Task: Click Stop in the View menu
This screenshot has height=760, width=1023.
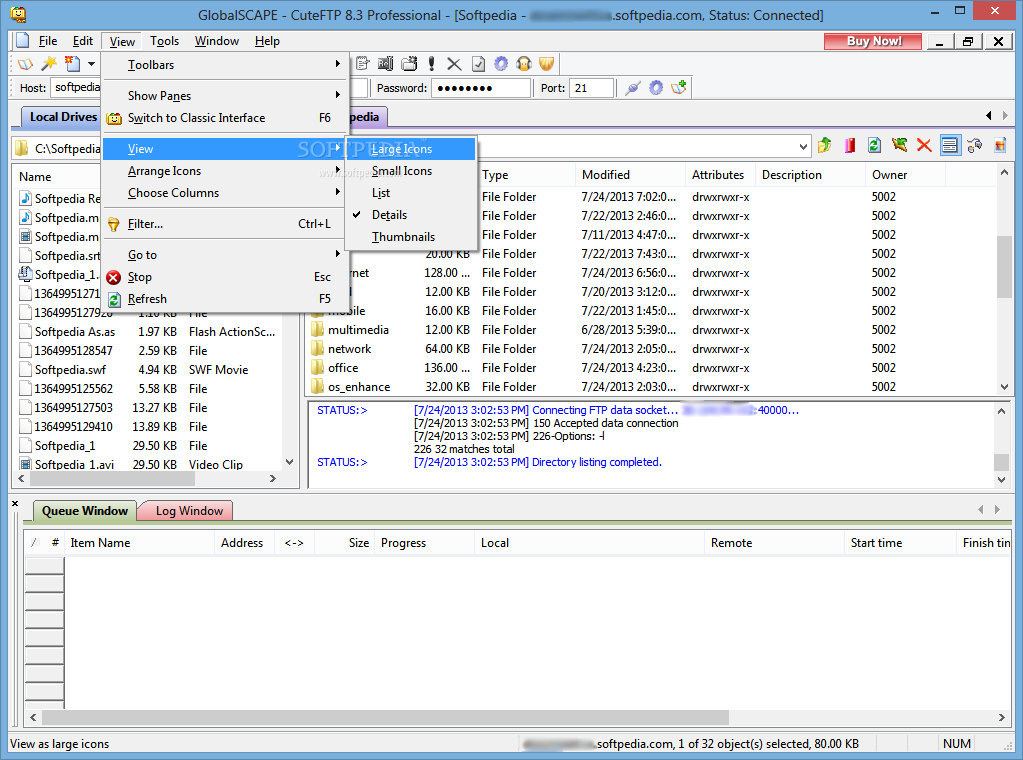Action: (224, 277)
